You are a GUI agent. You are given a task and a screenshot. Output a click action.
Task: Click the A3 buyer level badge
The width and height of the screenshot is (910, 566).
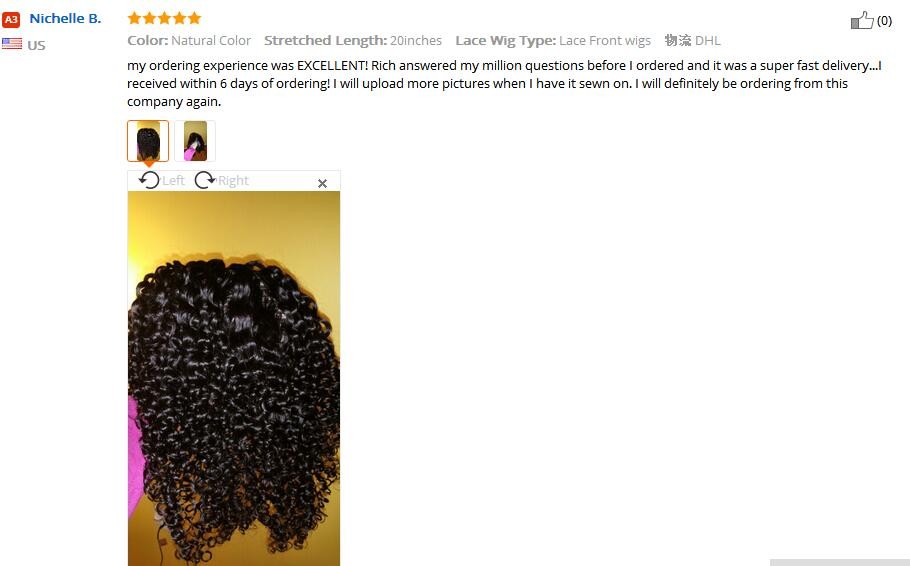coord(11,20)
